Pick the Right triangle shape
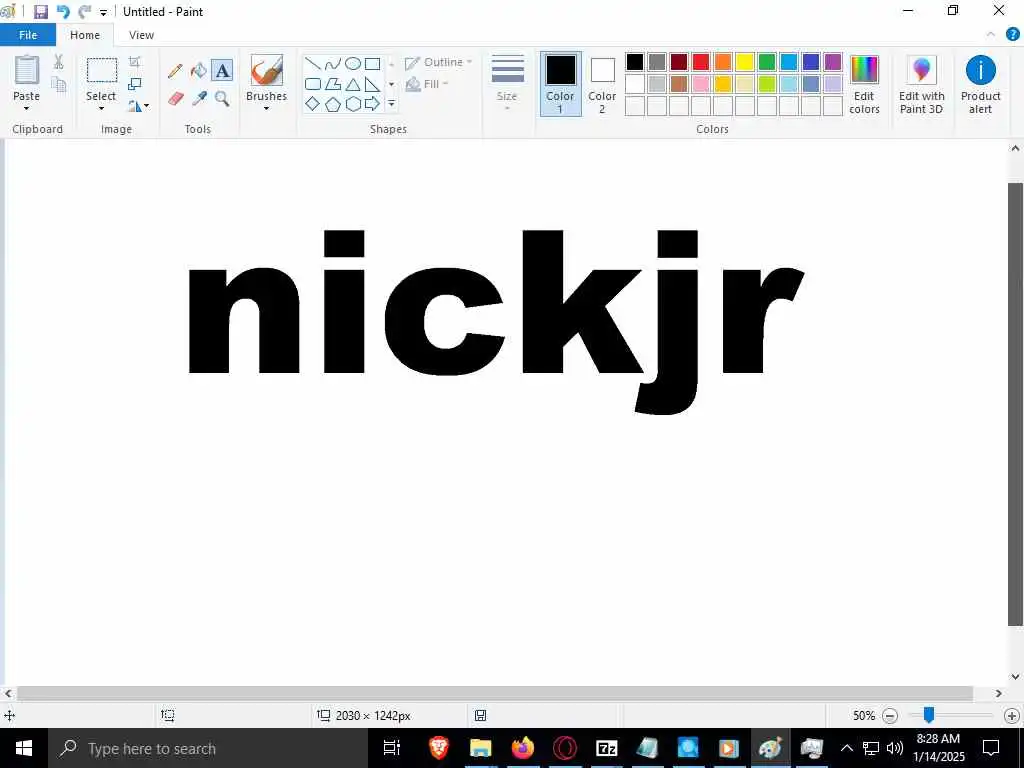 (372, 84)
